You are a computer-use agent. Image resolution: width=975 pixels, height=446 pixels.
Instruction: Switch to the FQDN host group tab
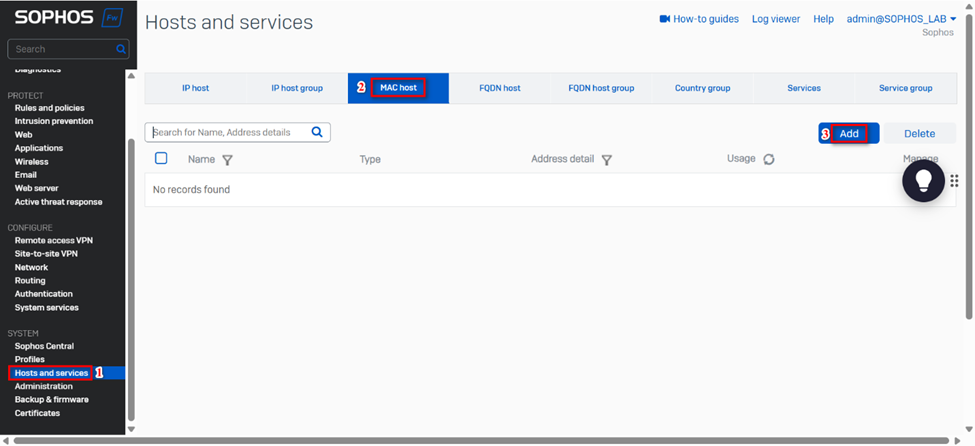tap(601, 88)
